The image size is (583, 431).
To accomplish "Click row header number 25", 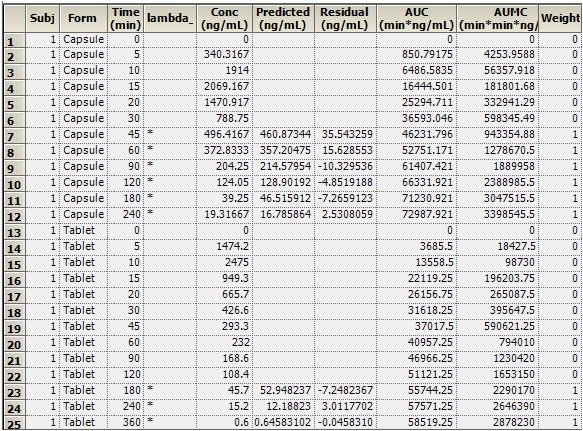I will pos(14,423).
